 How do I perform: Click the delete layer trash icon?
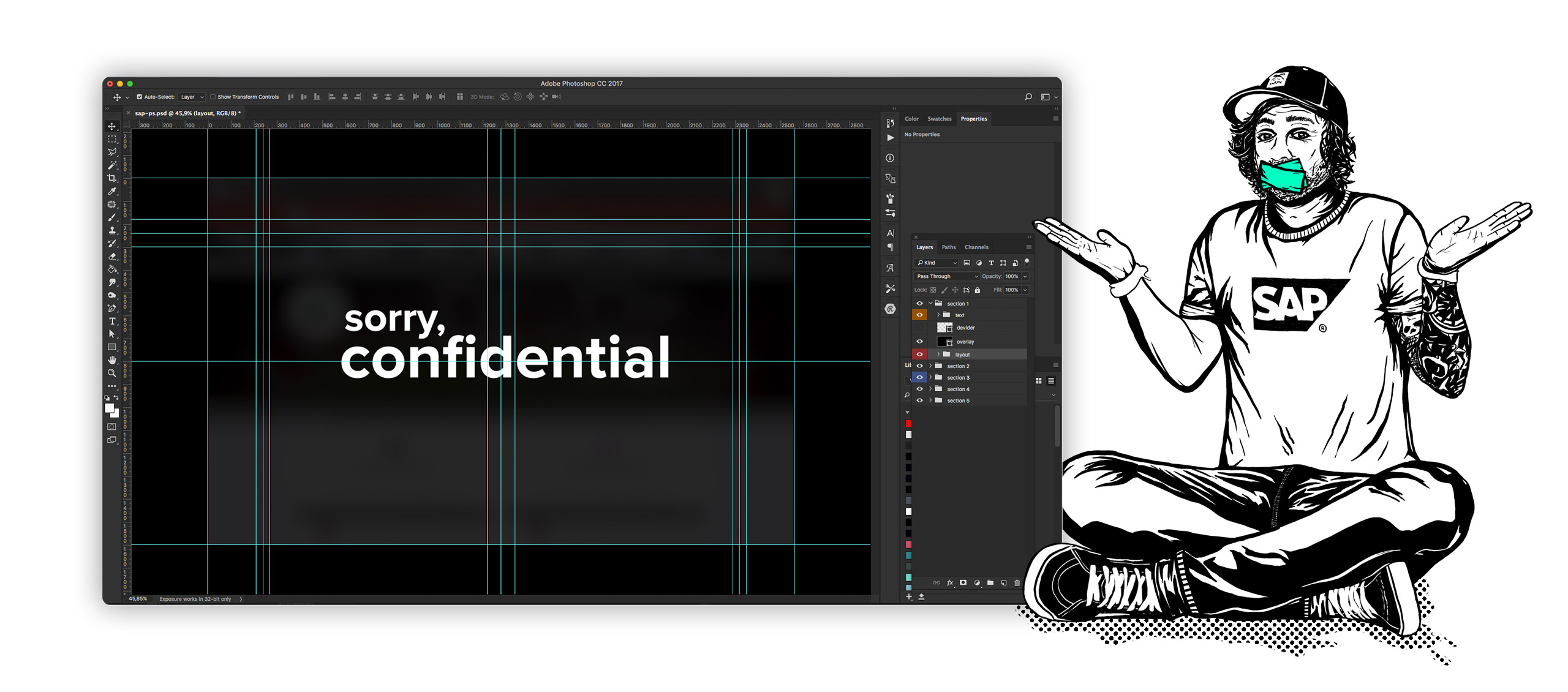click(x=1017, y=583)
